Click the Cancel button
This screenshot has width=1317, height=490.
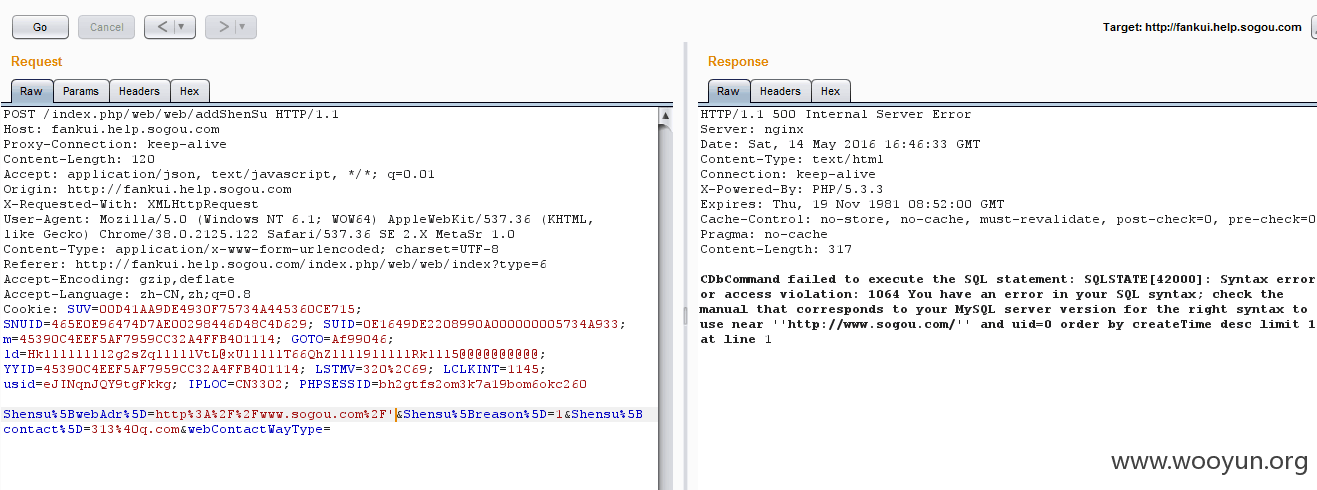click(x=106, y=27)
